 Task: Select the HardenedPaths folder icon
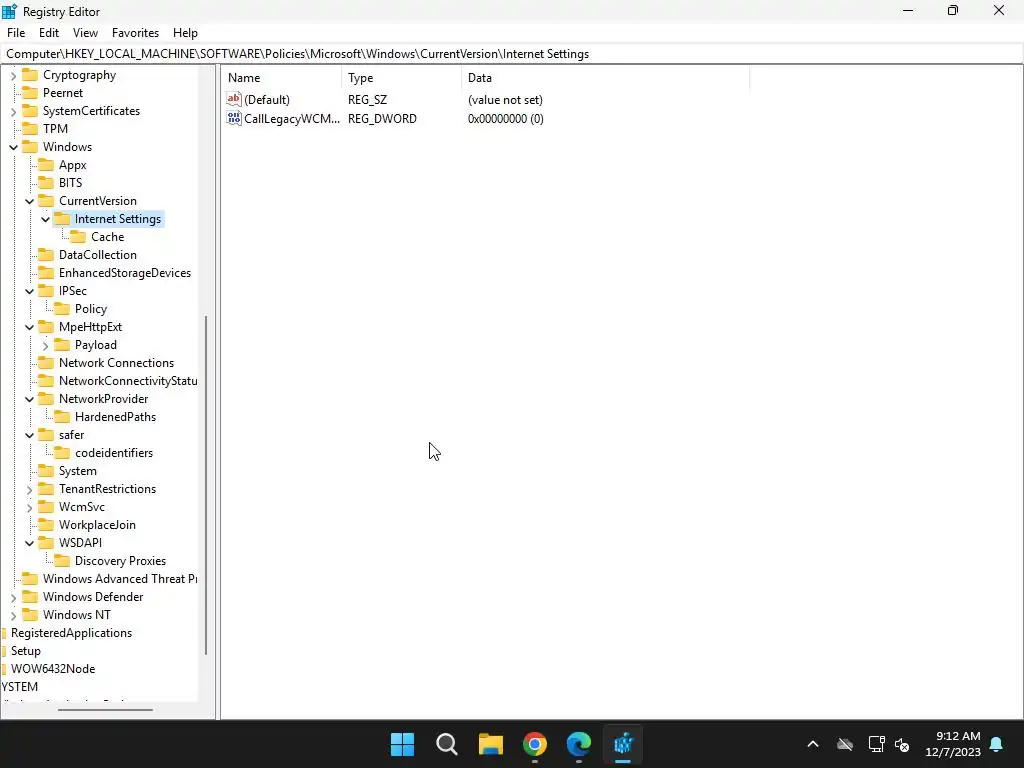(61, 417)
